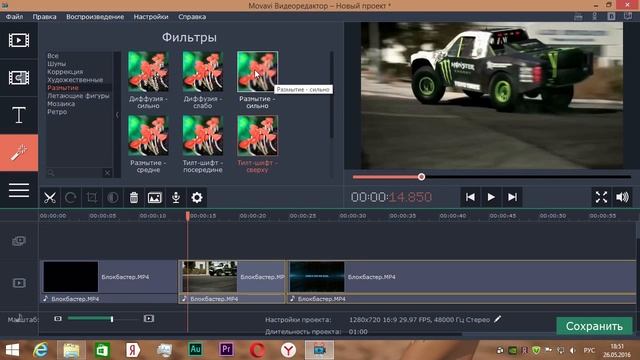
Task: Select the Filters magic wand tab
Action: click(19, 153)
